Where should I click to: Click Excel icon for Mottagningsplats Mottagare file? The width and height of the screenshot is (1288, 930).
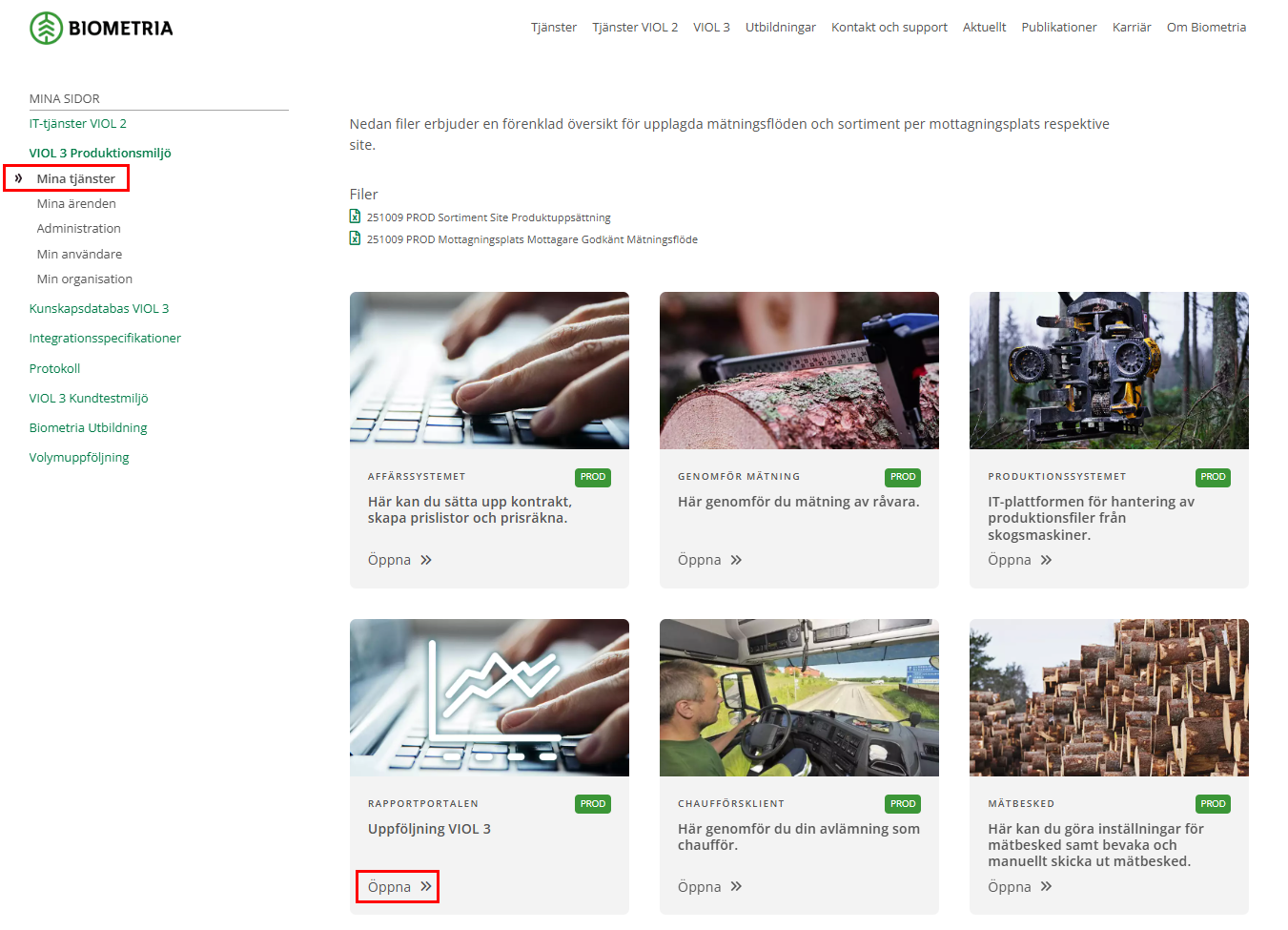pos(355,238)
